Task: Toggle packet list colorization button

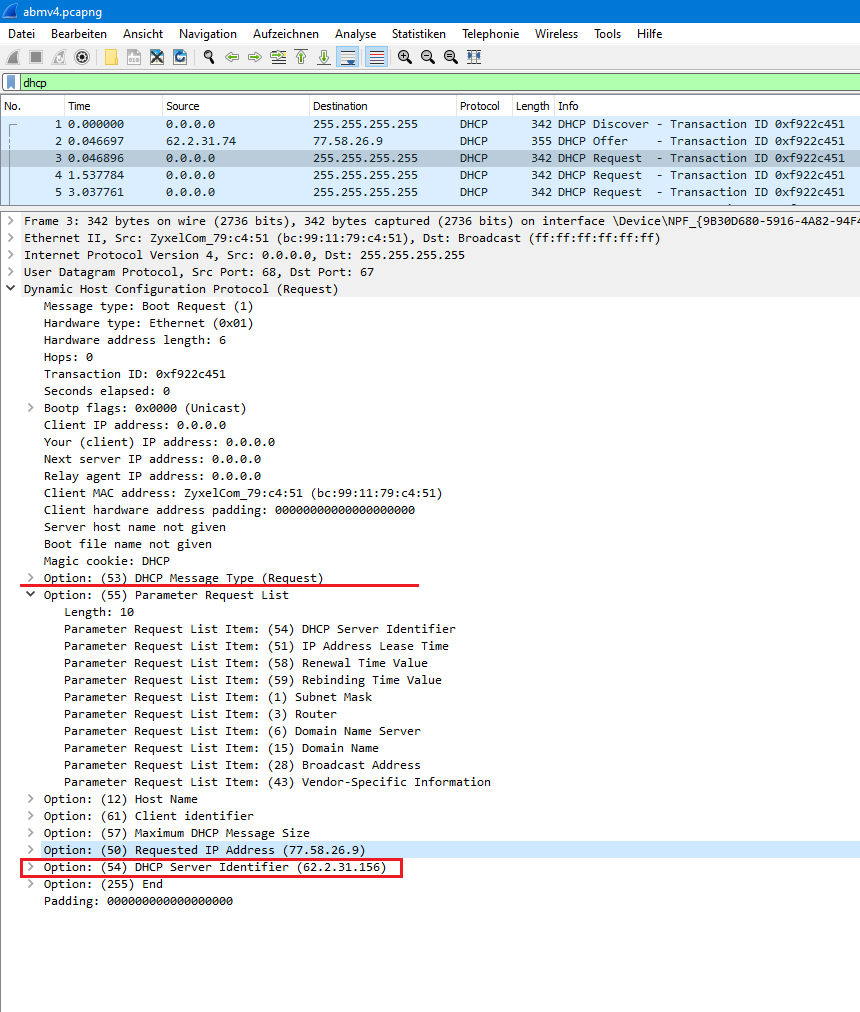Action: click(376, 57)
